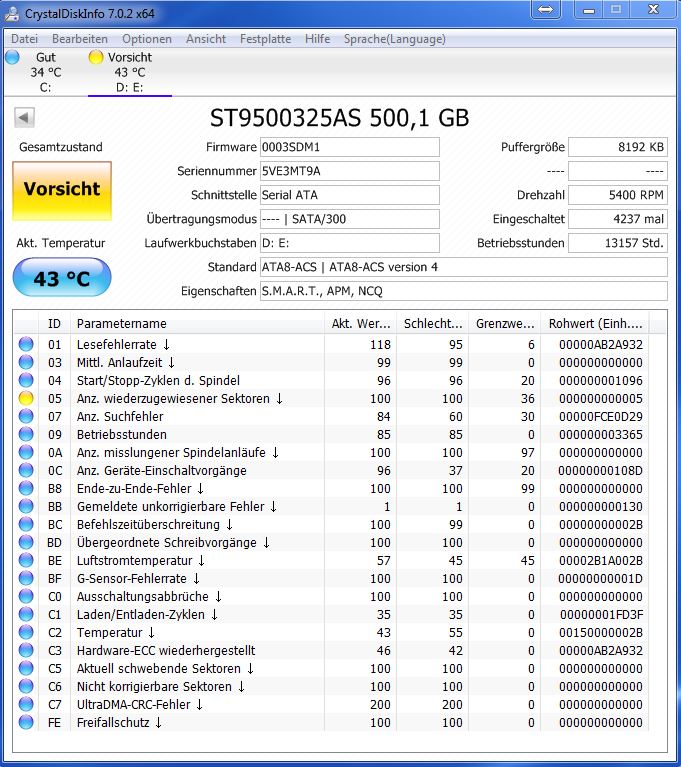Open the Hilfe menu
This screenshot has width=681, height=767.
(318, 39)
